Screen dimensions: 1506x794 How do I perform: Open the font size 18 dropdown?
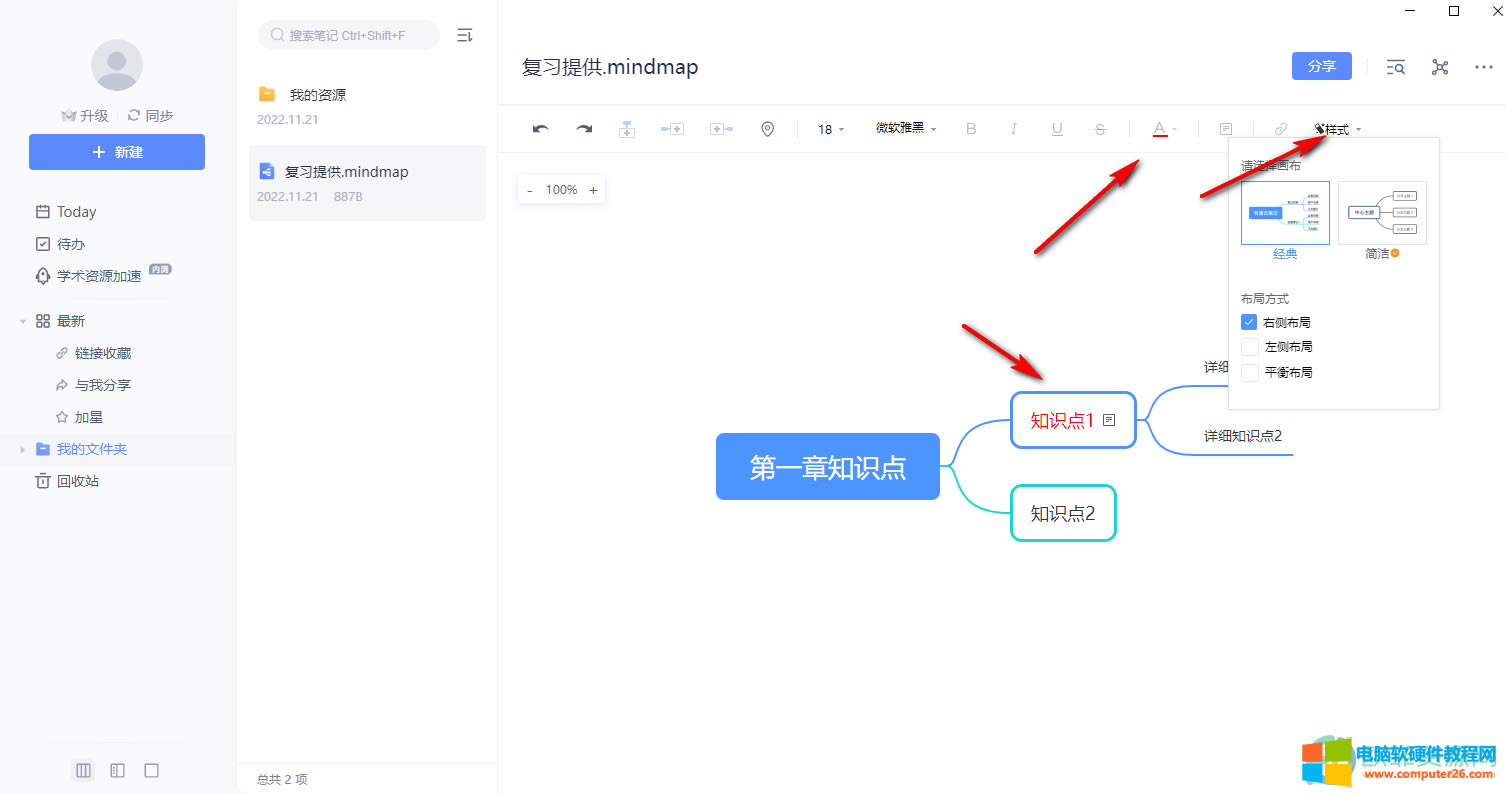click(831, 129)
